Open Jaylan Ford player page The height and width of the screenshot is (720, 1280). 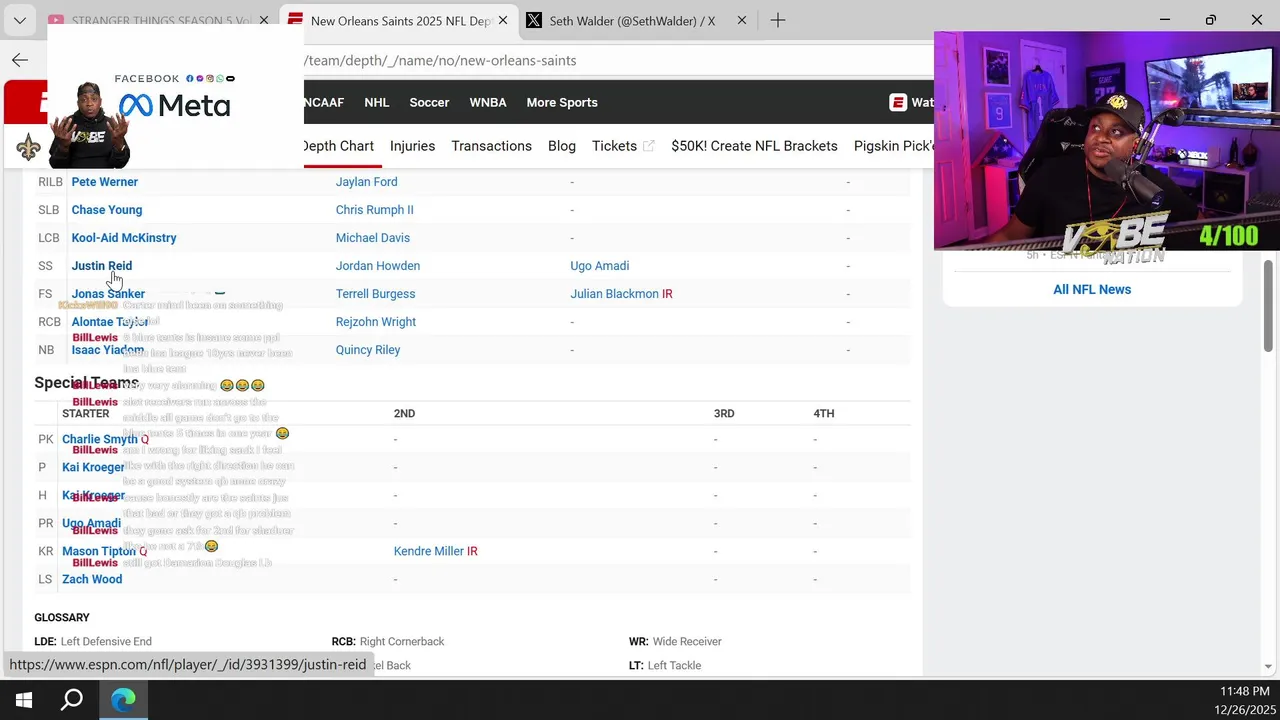click(x=366, y=182)
